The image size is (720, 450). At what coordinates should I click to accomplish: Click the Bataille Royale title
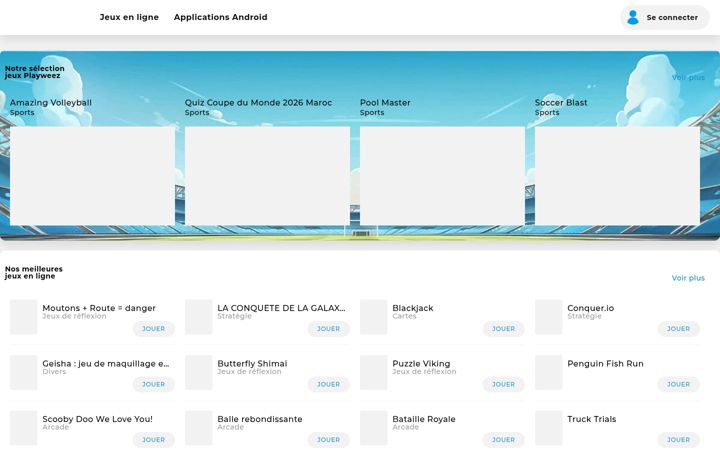tap(424, 419)
